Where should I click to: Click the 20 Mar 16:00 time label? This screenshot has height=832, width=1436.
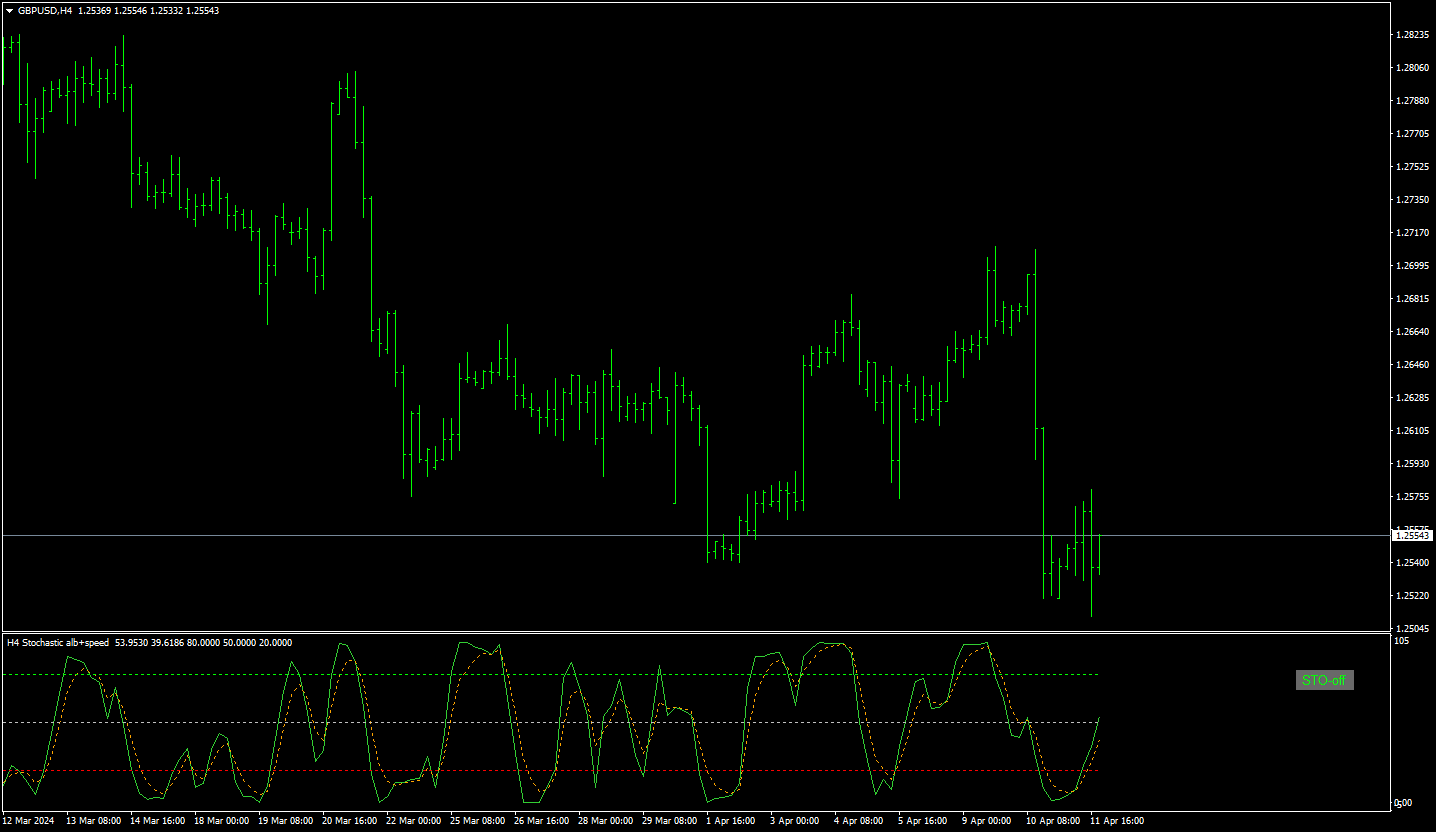coord(350,821)
